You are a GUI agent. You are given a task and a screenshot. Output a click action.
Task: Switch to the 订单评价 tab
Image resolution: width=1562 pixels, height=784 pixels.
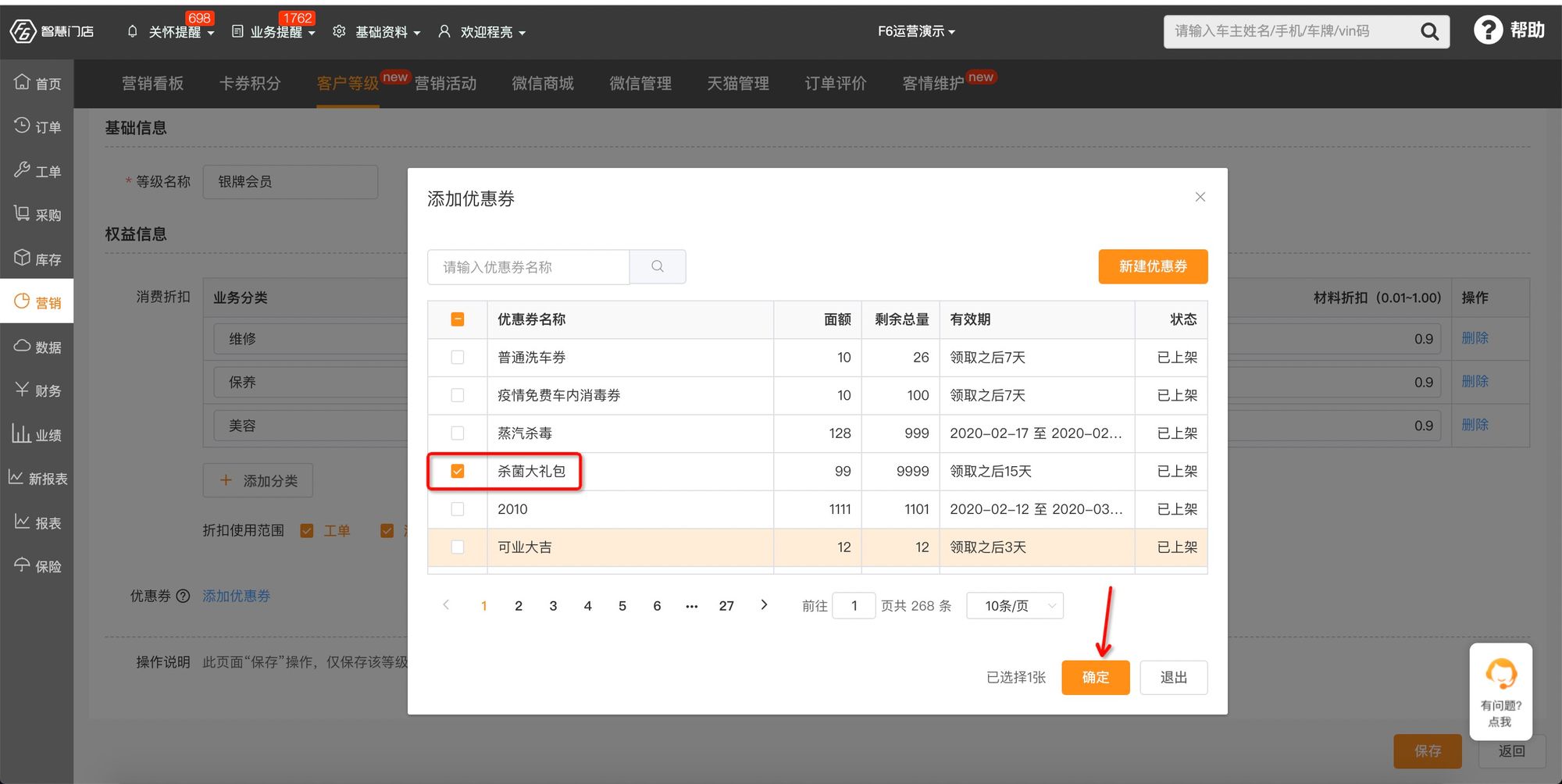836,84
